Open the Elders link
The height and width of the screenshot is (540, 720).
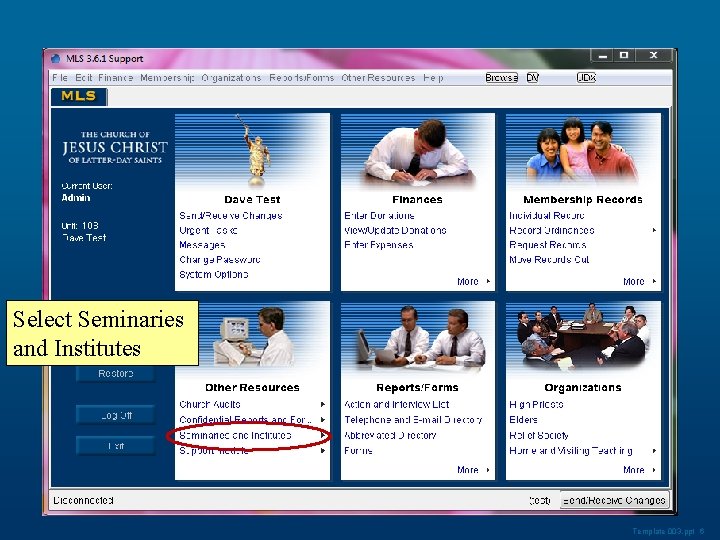coord(523,420)
